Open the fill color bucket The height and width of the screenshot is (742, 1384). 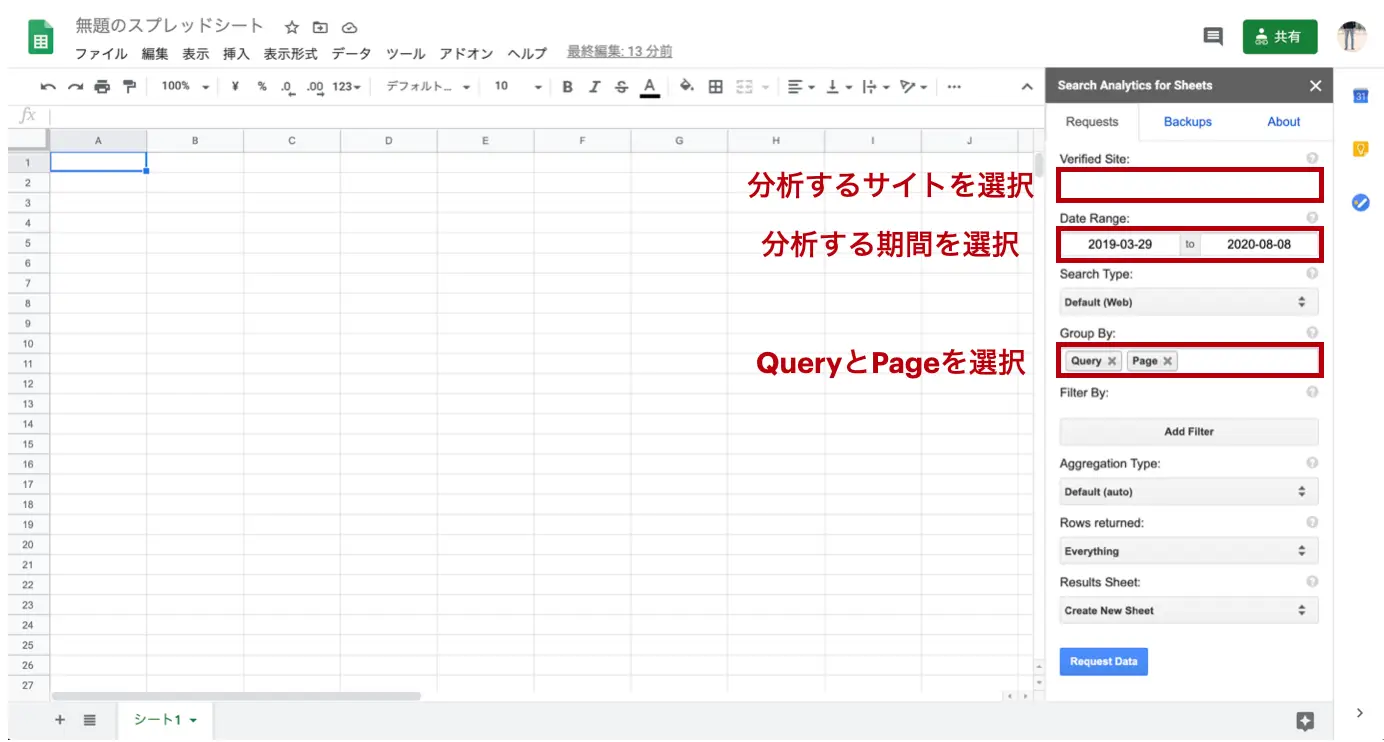pos(686,87)
